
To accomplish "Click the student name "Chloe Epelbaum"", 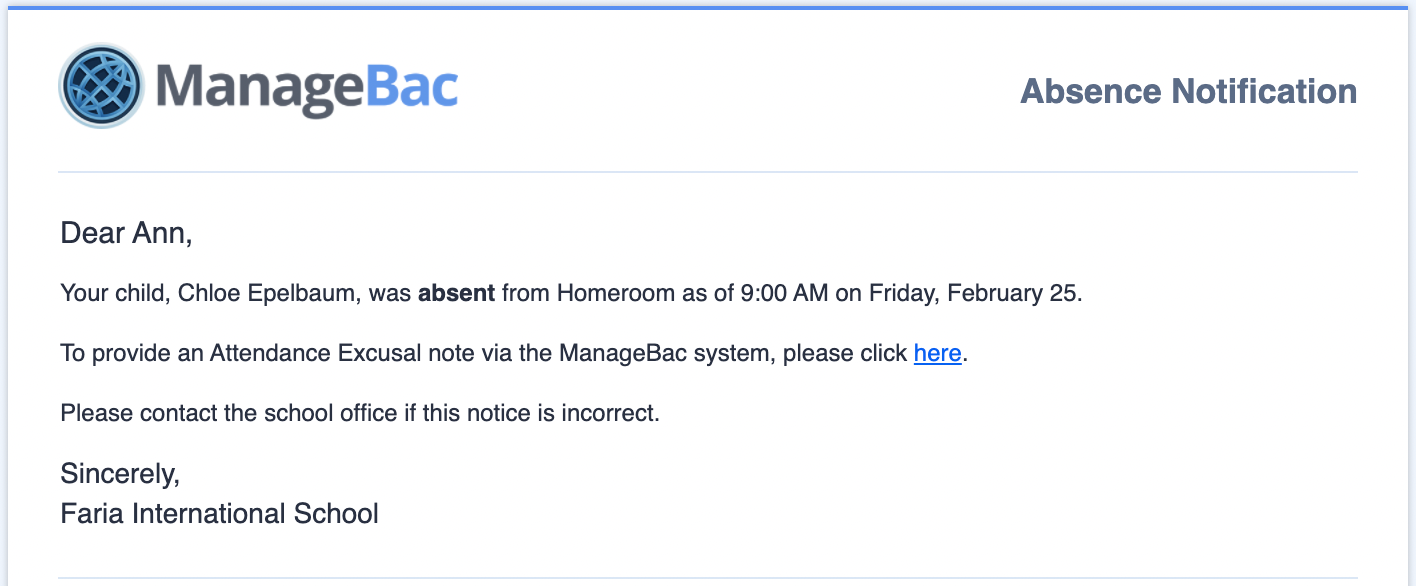I will (x=266, y=294).
